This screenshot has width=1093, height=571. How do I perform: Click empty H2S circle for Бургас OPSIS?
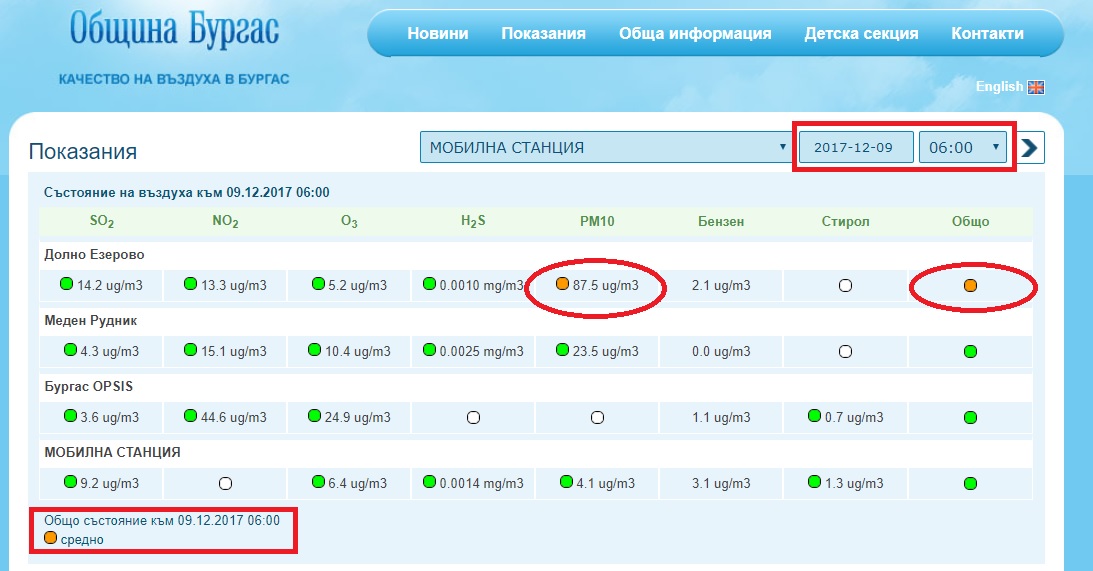tap(473, 418)
